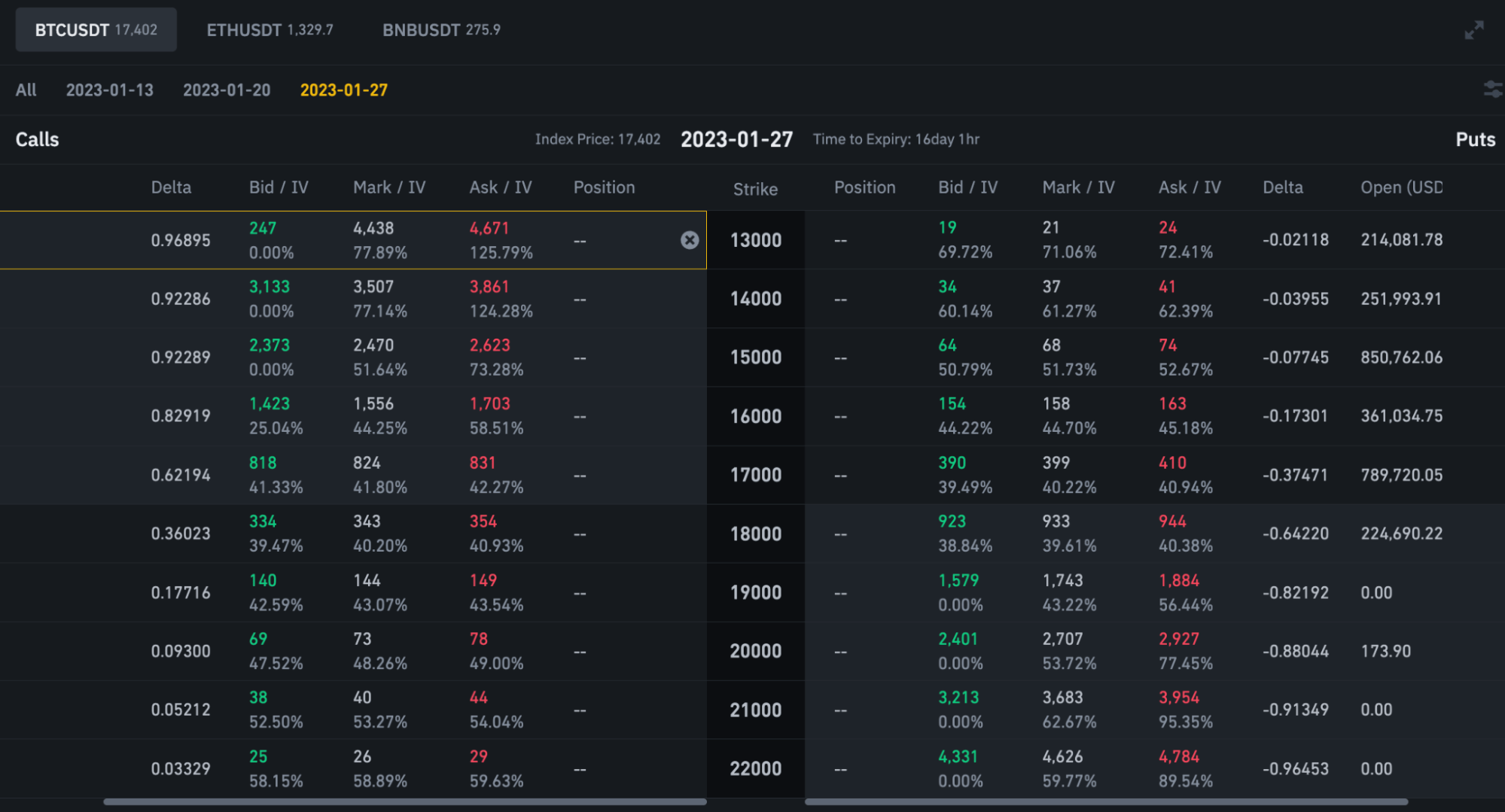The height and width of the screenshot is (812, 1505).
Task: Click the put delta value -0.17301
Action: 1295,416
